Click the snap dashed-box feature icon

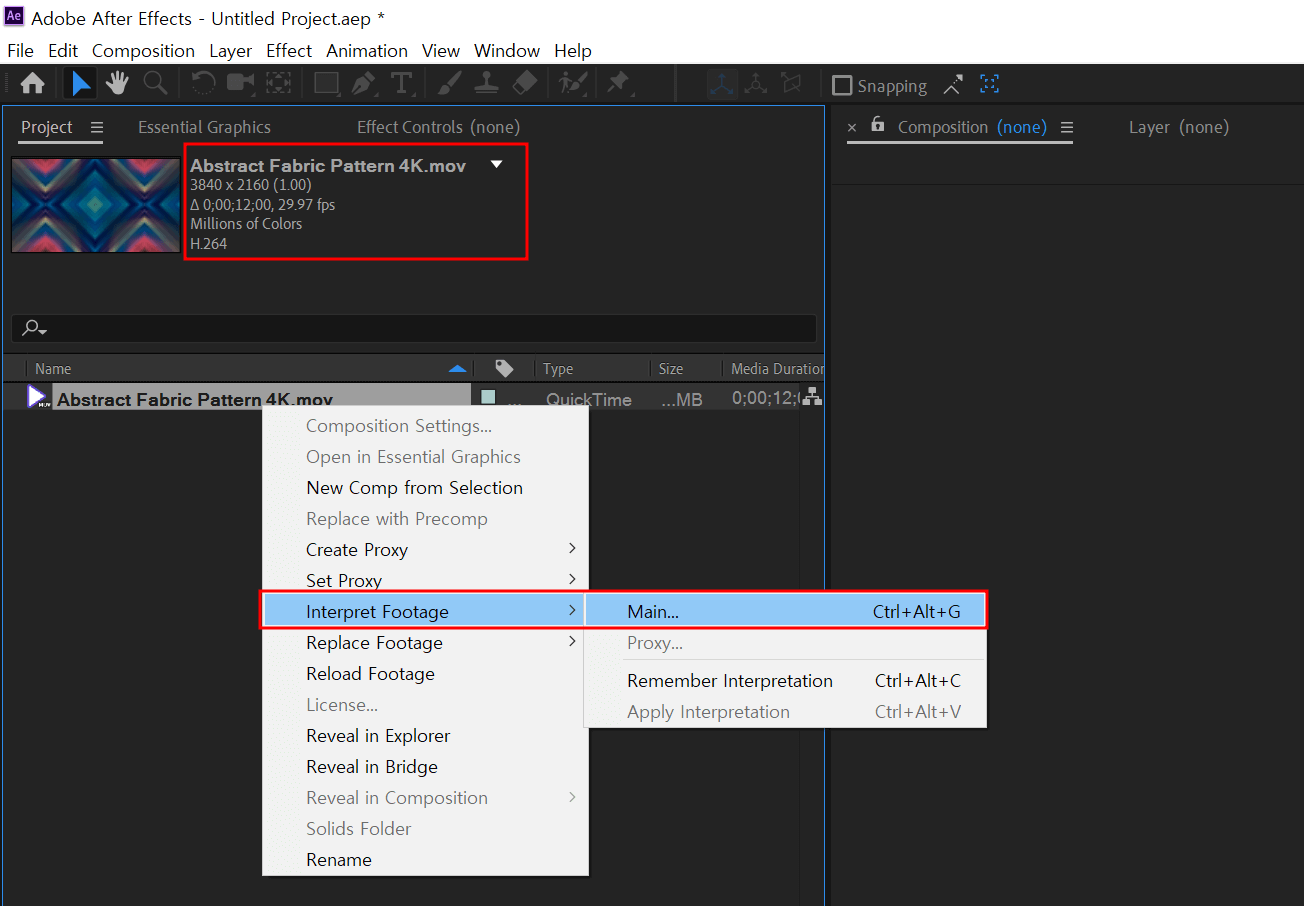989,85
